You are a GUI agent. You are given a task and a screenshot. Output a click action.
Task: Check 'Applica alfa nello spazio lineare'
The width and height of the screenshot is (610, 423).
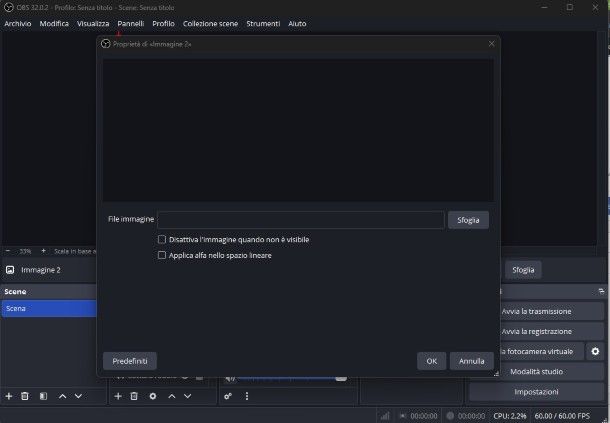point(162,255)
